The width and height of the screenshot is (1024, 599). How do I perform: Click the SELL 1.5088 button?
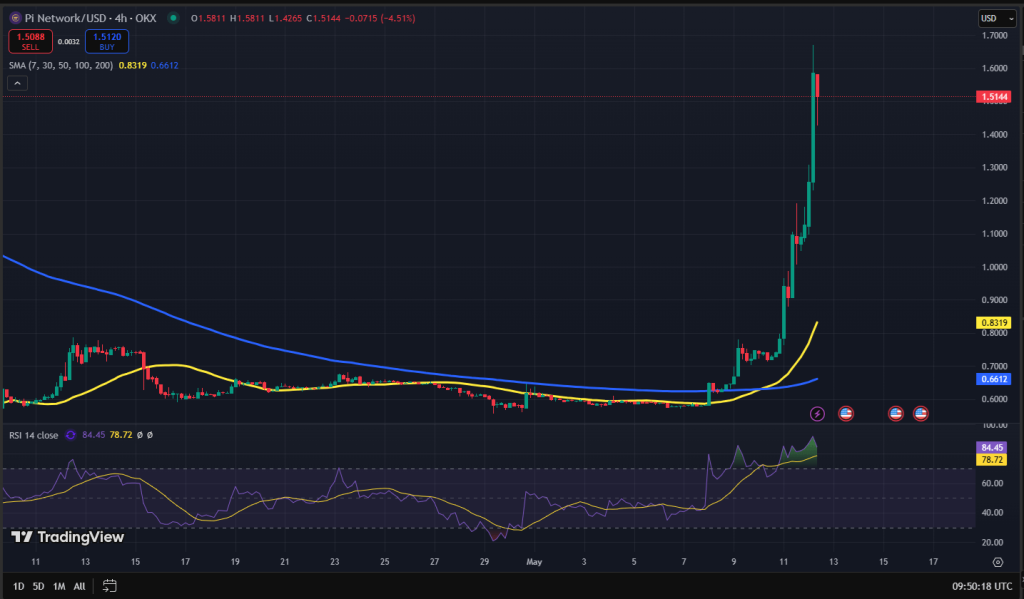pyautogui.click(x=31, y=41)
